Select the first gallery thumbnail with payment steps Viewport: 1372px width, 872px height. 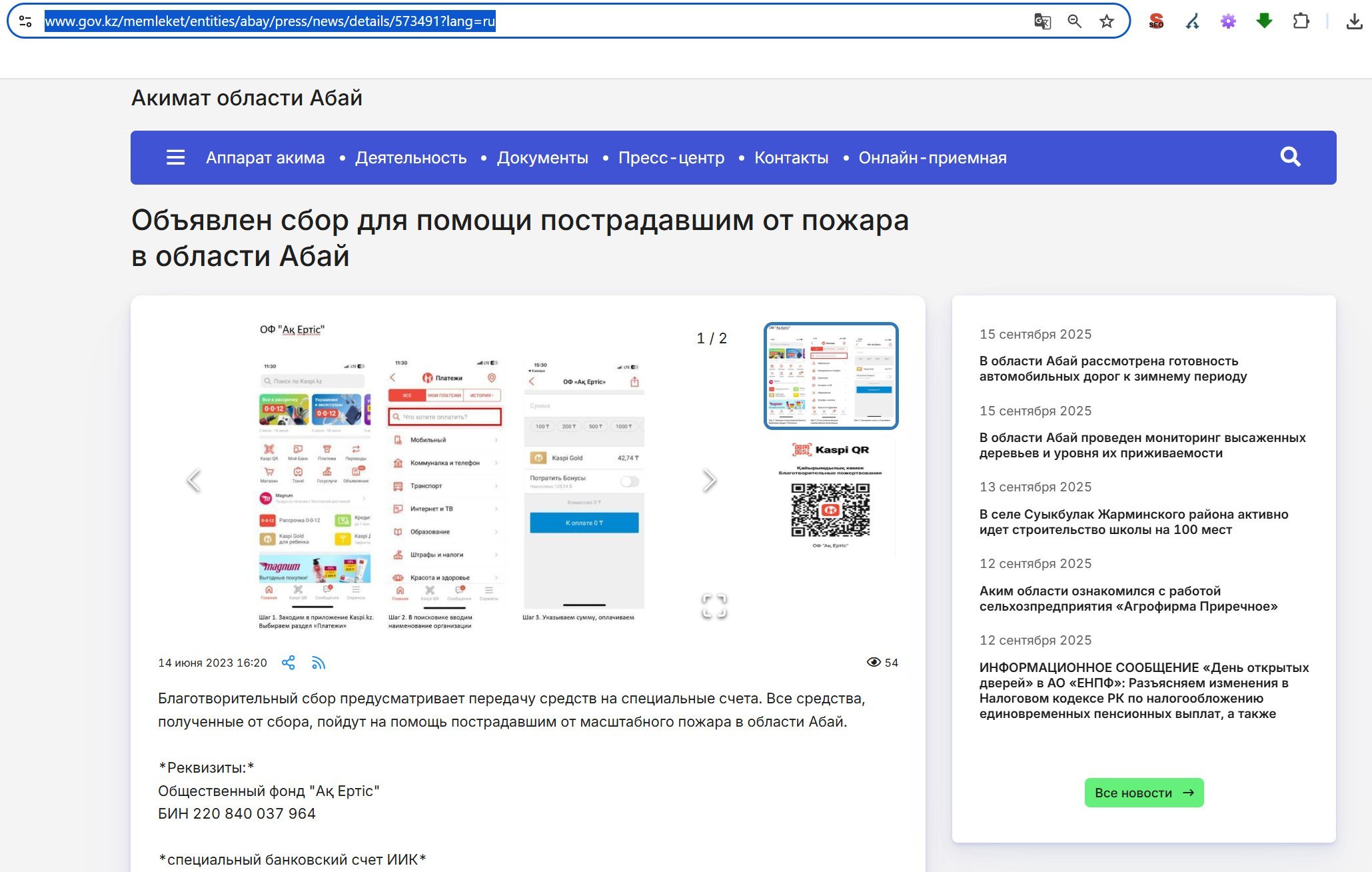[x=830, y=375]
